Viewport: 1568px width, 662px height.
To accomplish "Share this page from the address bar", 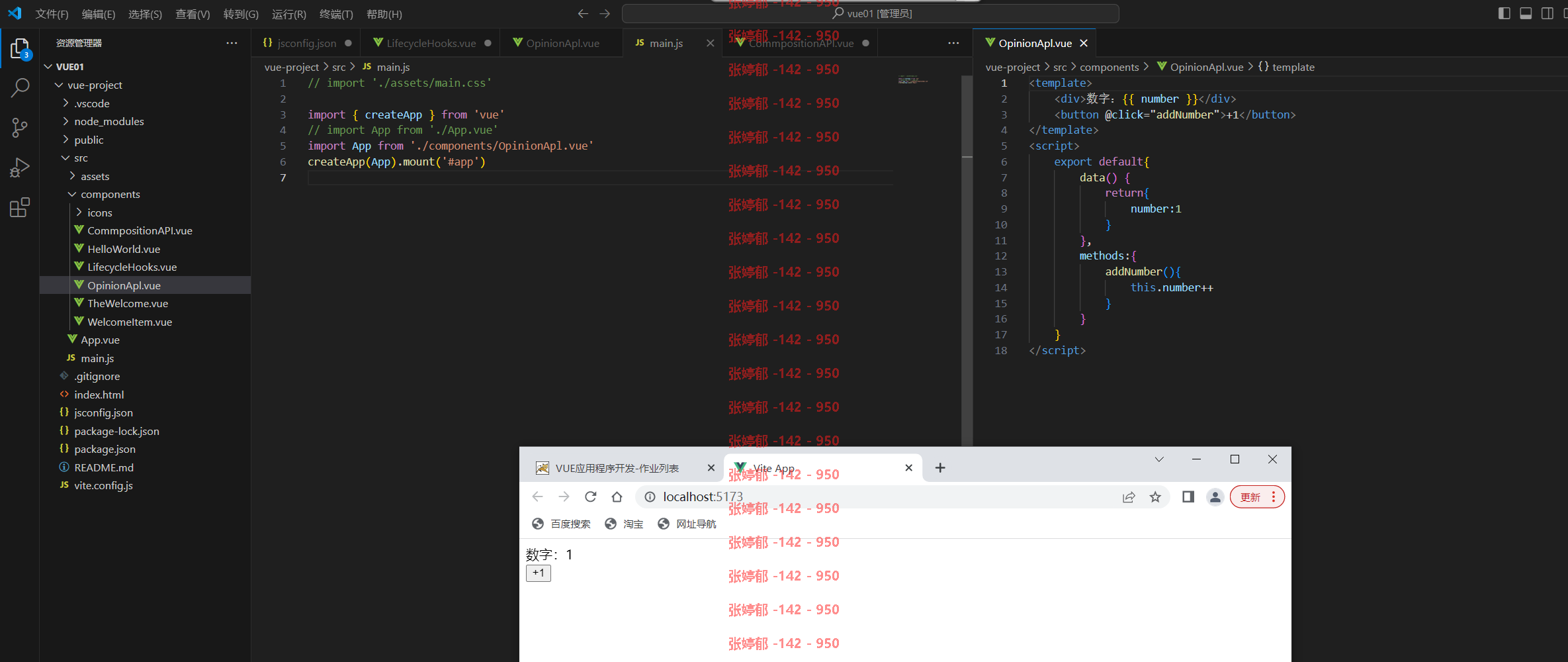I will click(x=1129, y=496).
